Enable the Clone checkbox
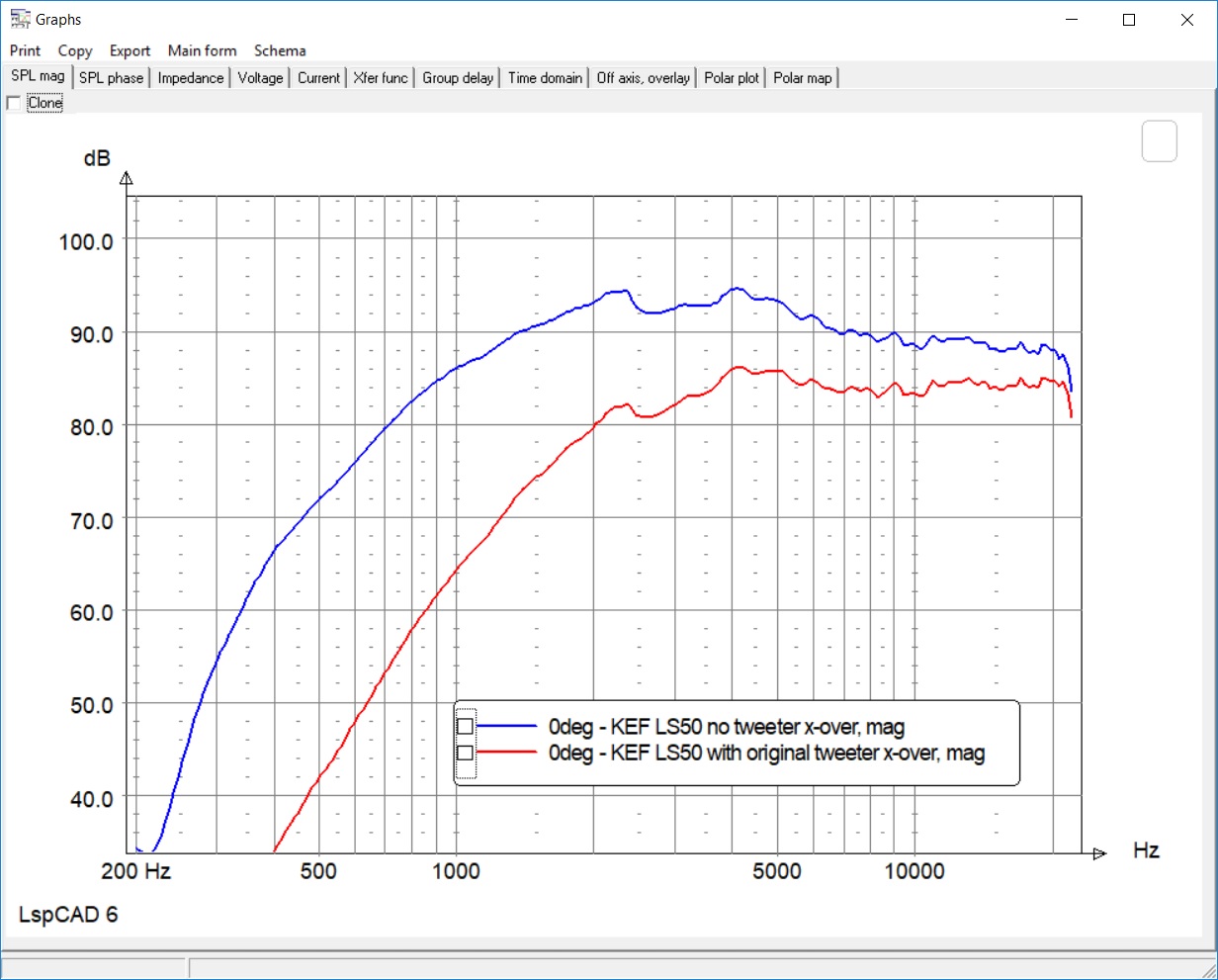 point(13,103)
